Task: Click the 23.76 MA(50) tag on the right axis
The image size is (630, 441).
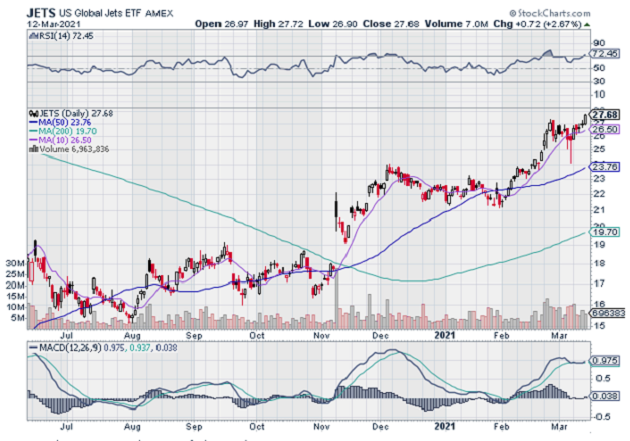Action: [605, 167]
